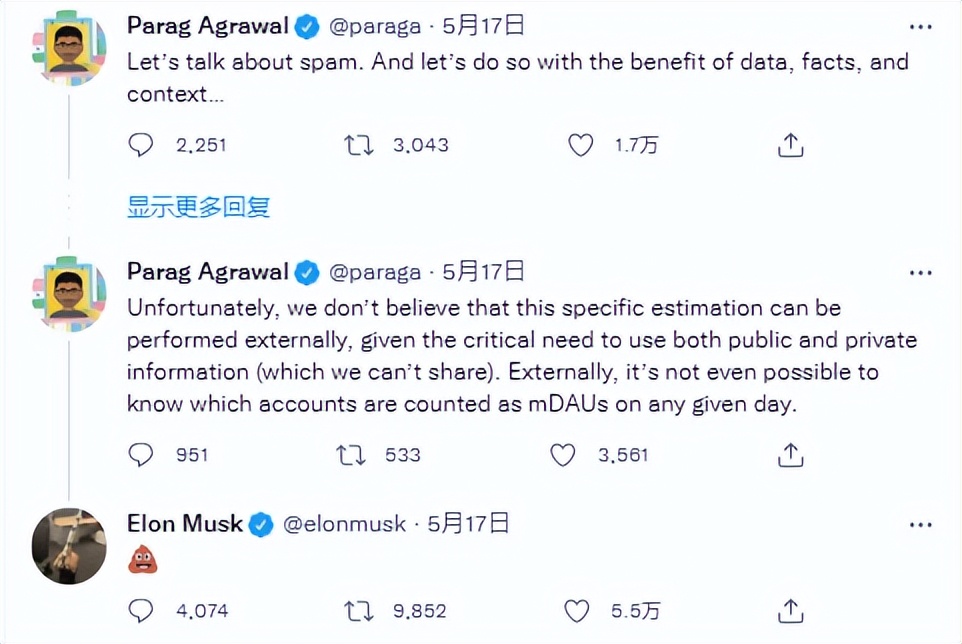Like the tweet with 1.7万 likes
This screenshot has height=644, width=962.
(581, 146)
